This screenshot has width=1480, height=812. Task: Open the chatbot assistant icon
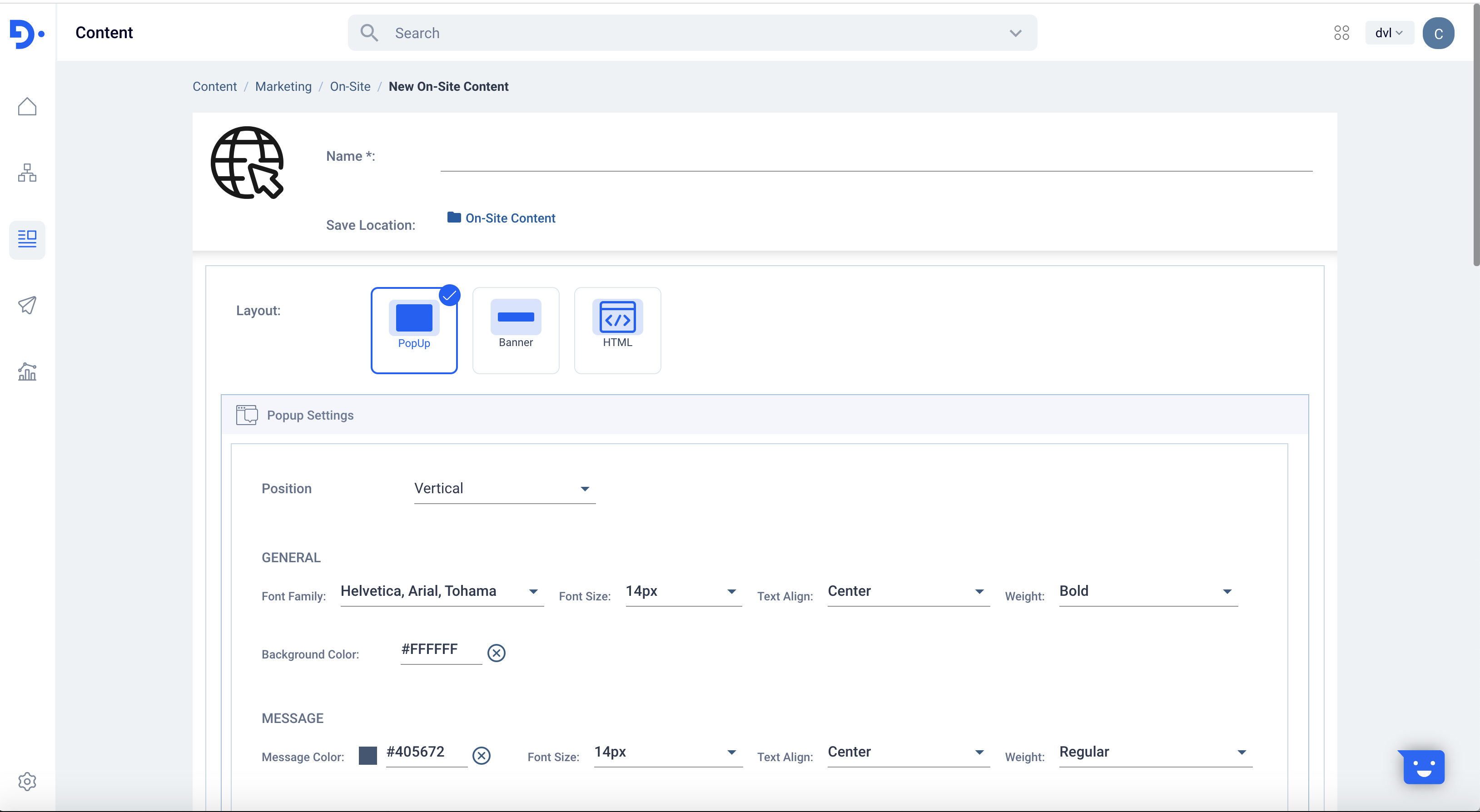[1423, 767]
